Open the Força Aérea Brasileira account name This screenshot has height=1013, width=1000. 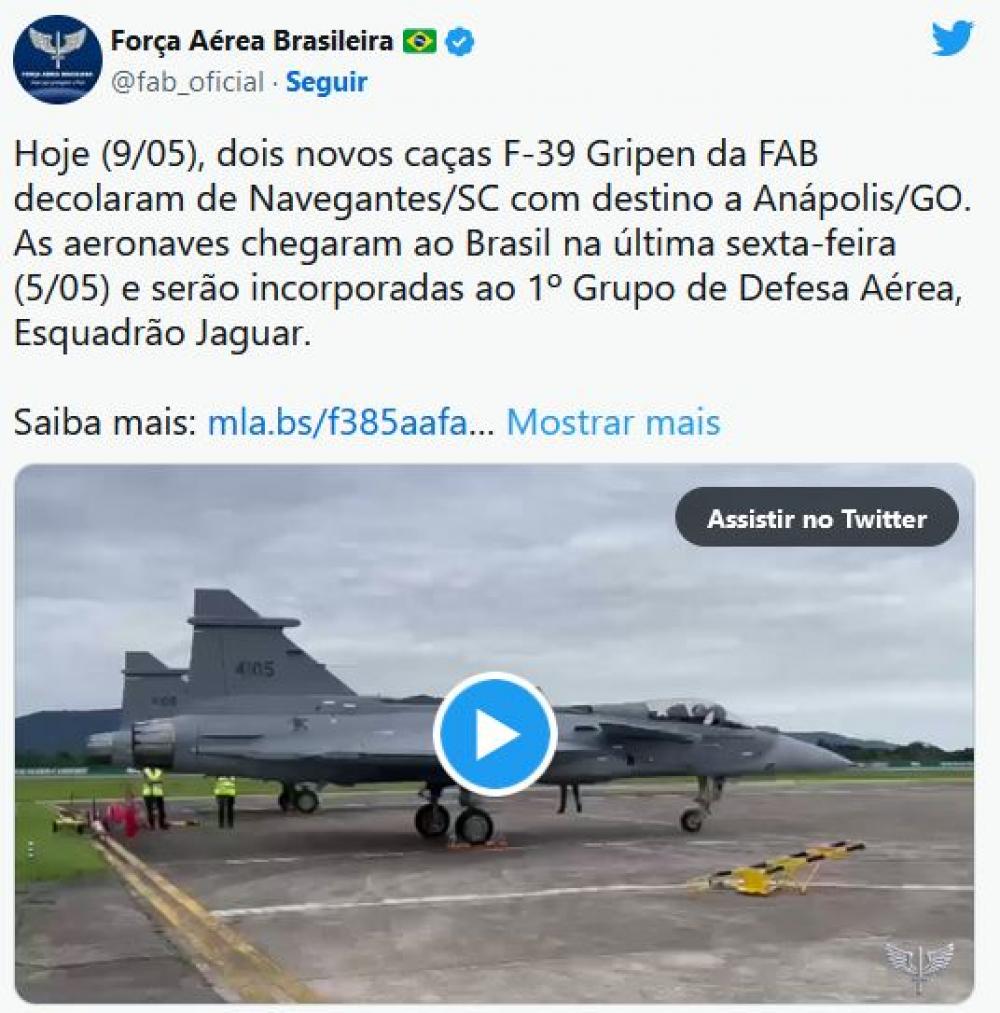click(252, 41)
